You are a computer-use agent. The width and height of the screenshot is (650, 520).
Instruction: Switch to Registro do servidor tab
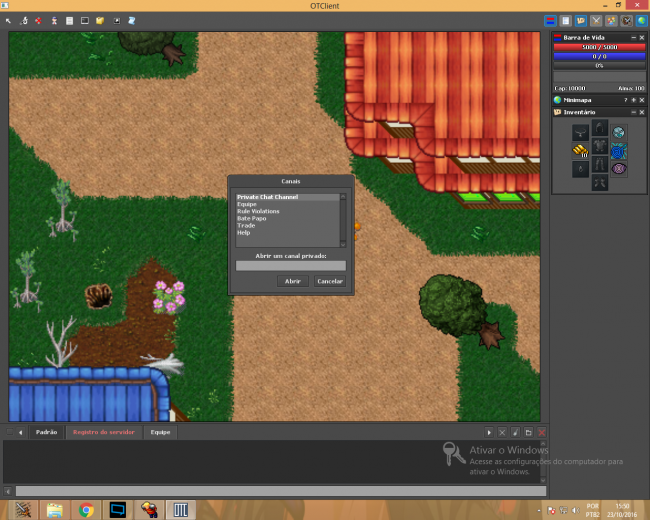104,432
